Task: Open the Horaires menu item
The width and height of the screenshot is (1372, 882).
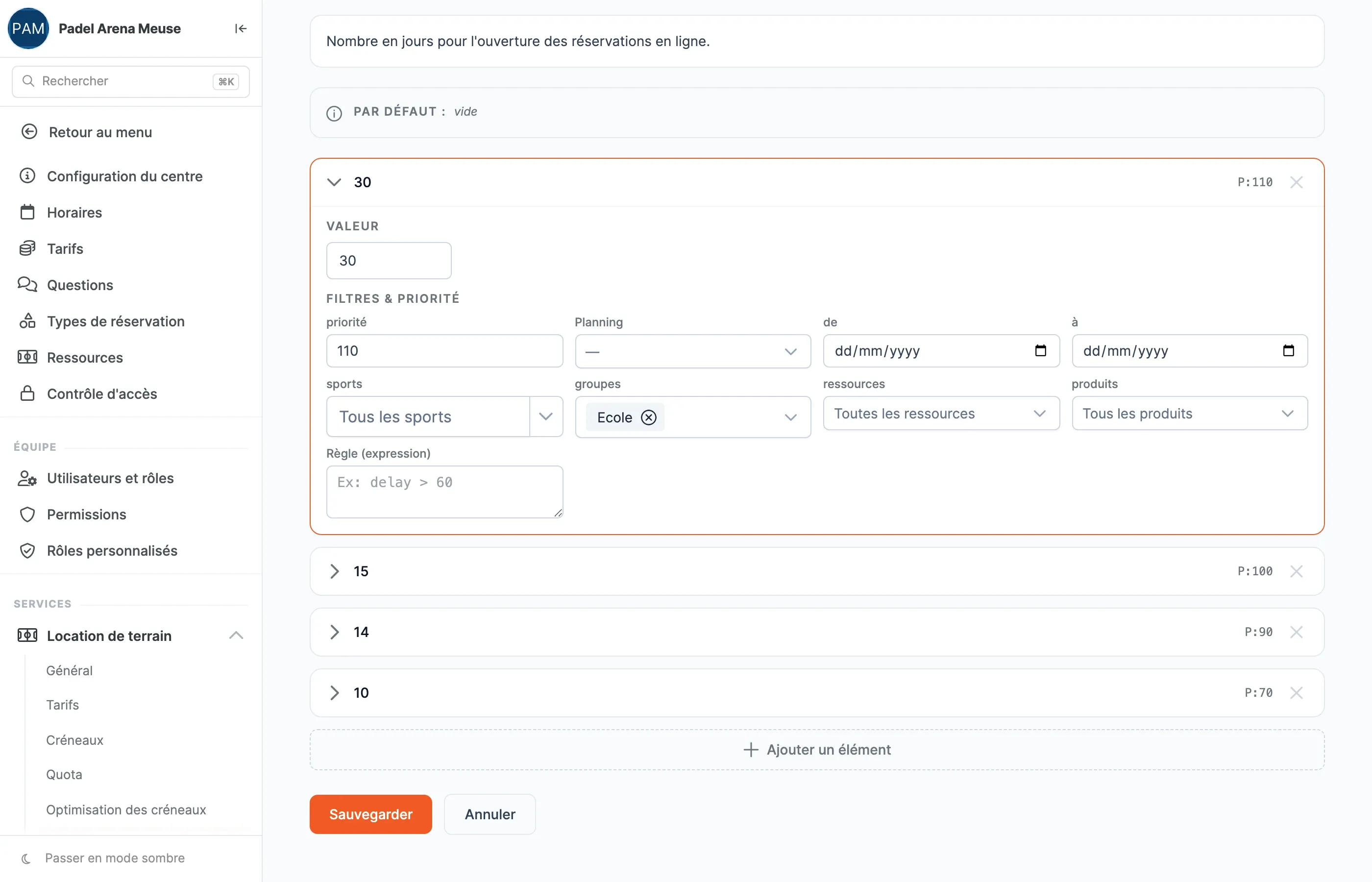Action: click(61, 213)
